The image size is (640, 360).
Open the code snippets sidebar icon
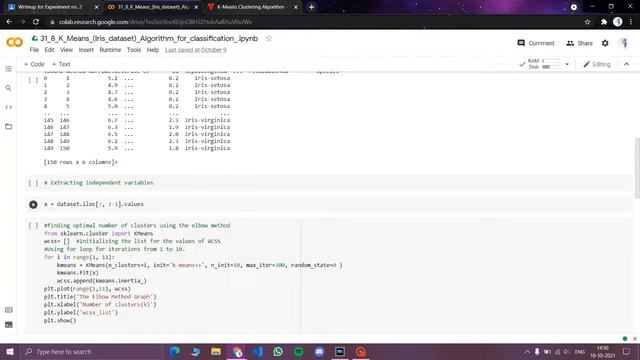(9, 107)
